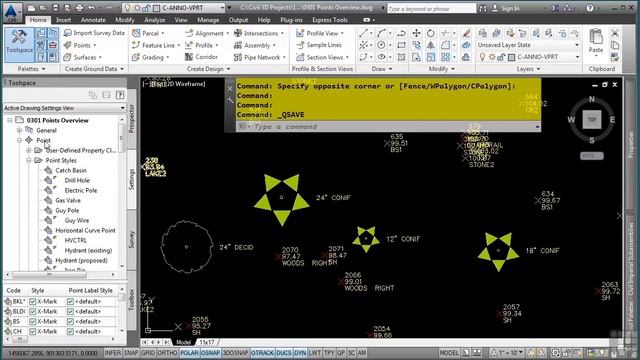Select Catch Basin point style
Screen dimensions: 640x360
coord(71,170)
